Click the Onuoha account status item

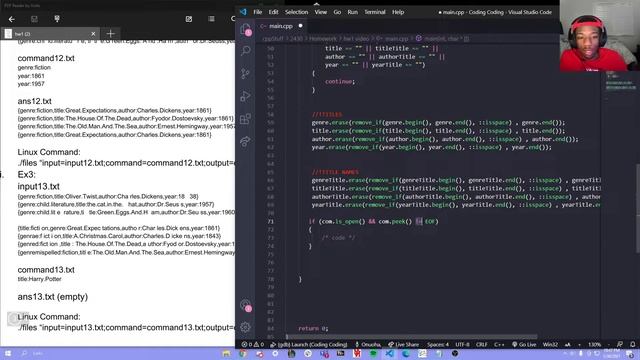pyautogui.click(x=368, y=344)
